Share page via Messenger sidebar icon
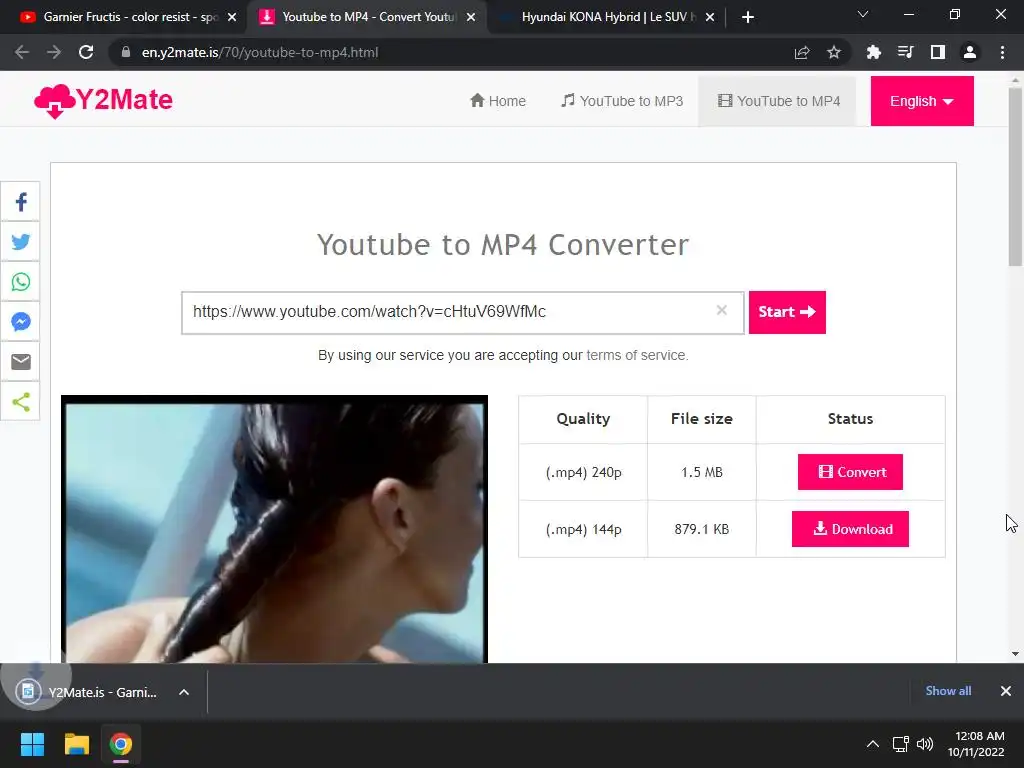The width and height of the screenshot is (1024, 768). [20, 321]
